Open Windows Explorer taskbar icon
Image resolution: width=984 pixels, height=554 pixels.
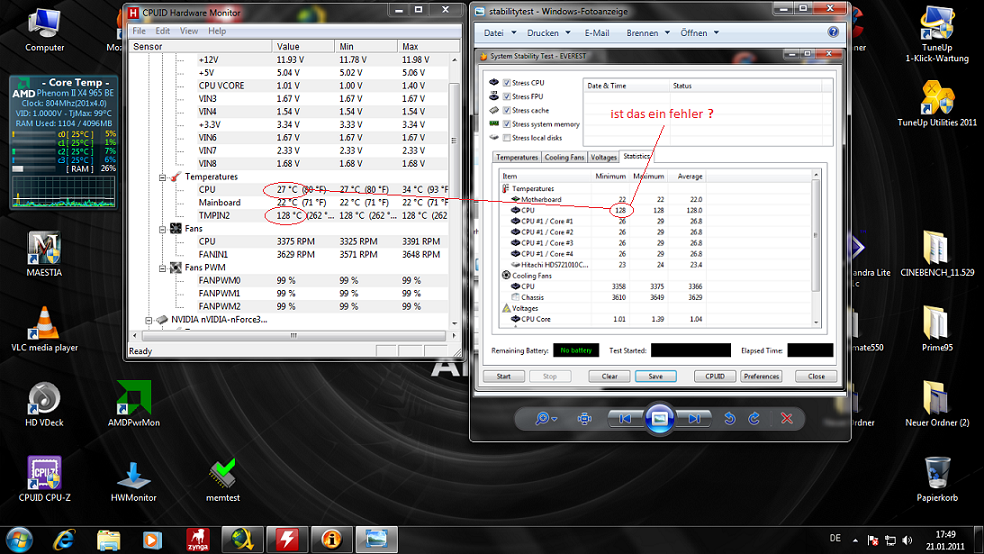109,540
